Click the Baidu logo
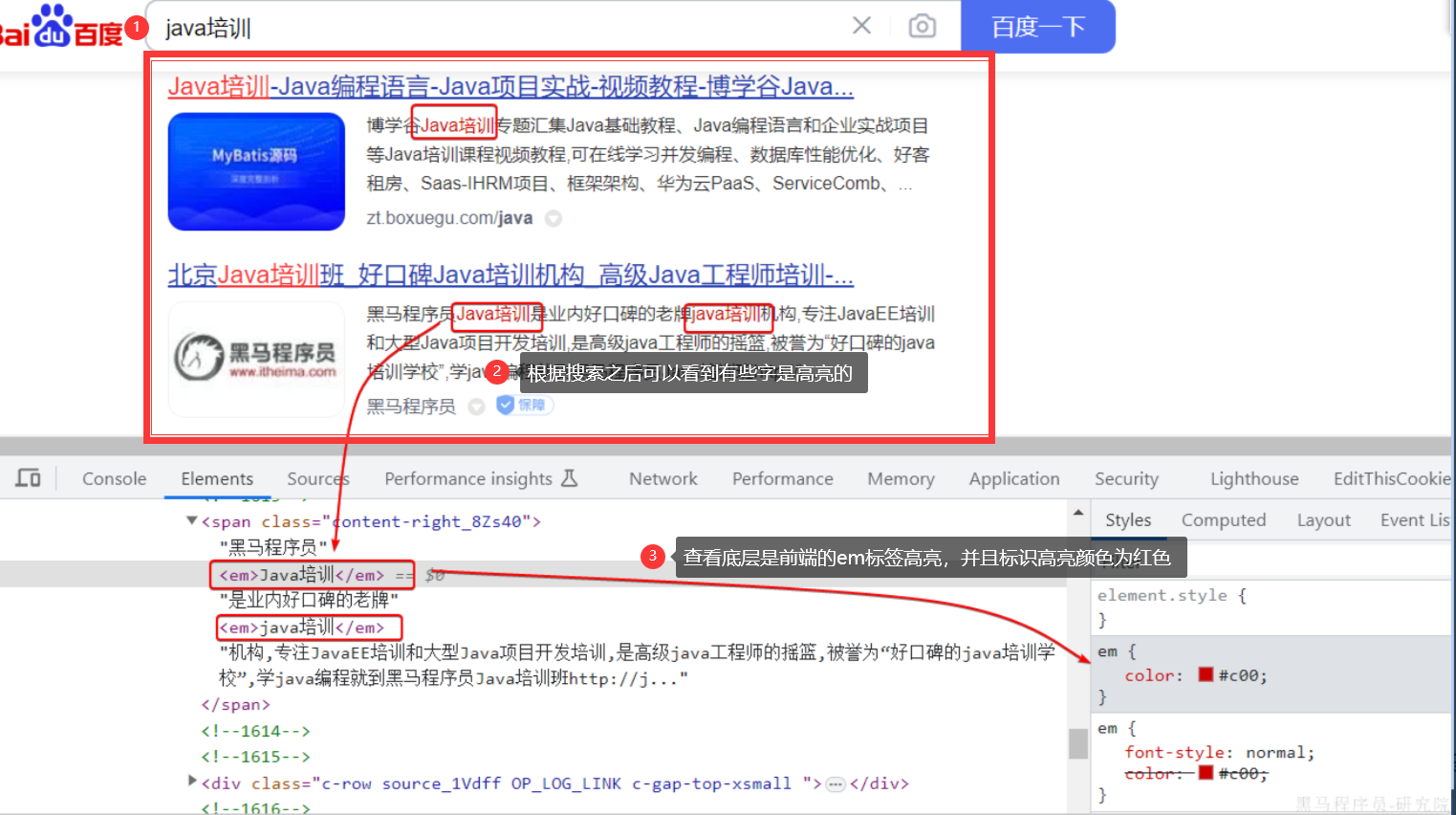1456x815 pixels. click(x=62, y=27)
